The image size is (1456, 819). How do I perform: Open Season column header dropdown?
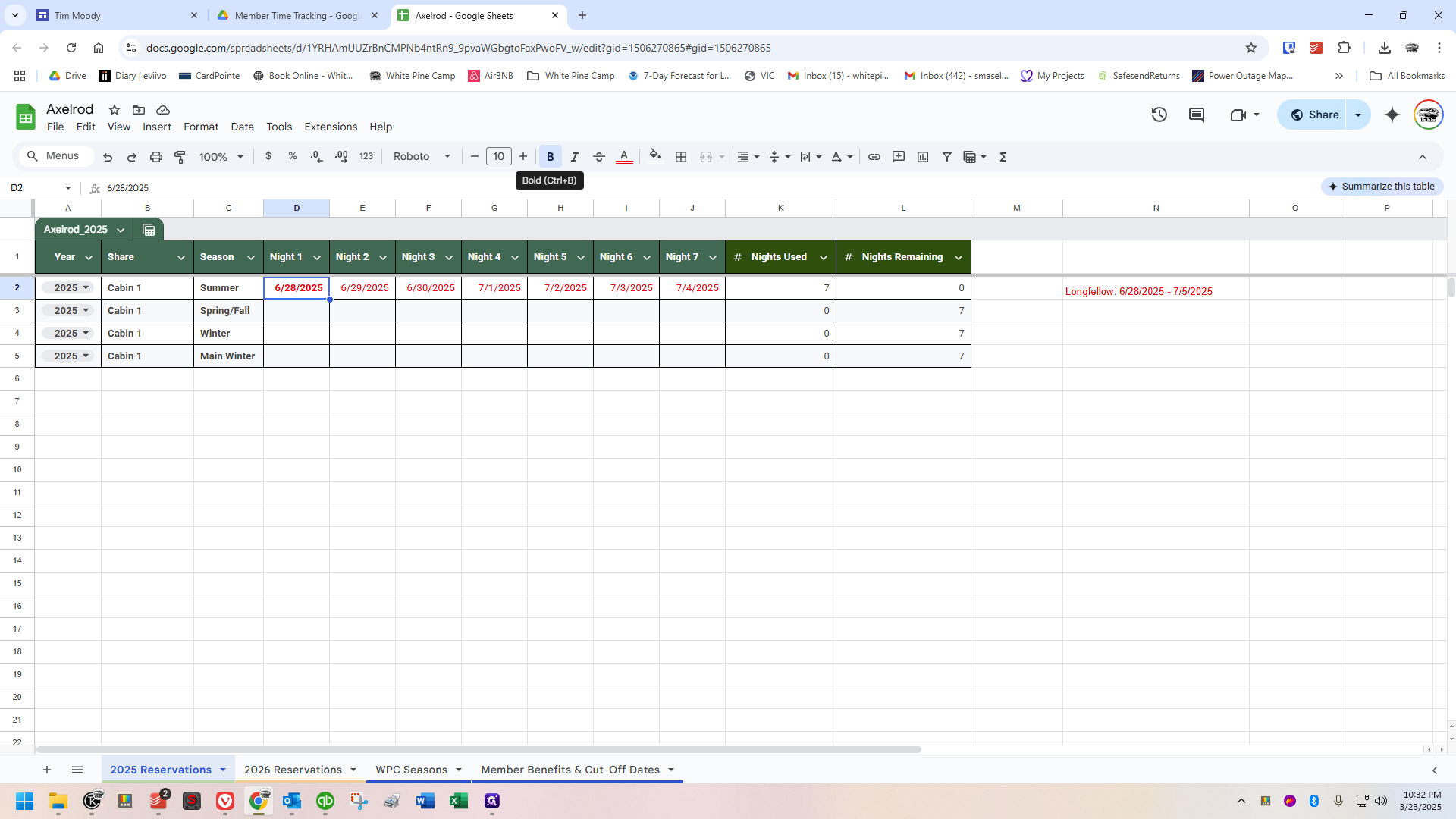pyautogui.click(x=251, y=258)
